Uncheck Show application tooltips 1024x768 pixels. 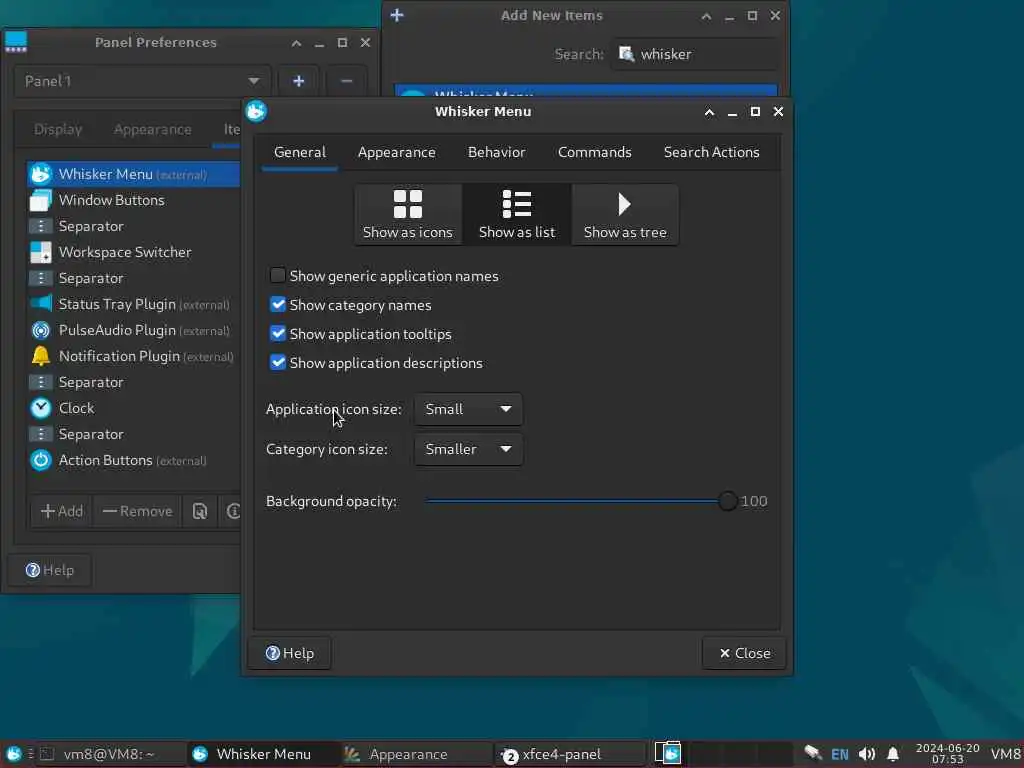click(278, 333)
